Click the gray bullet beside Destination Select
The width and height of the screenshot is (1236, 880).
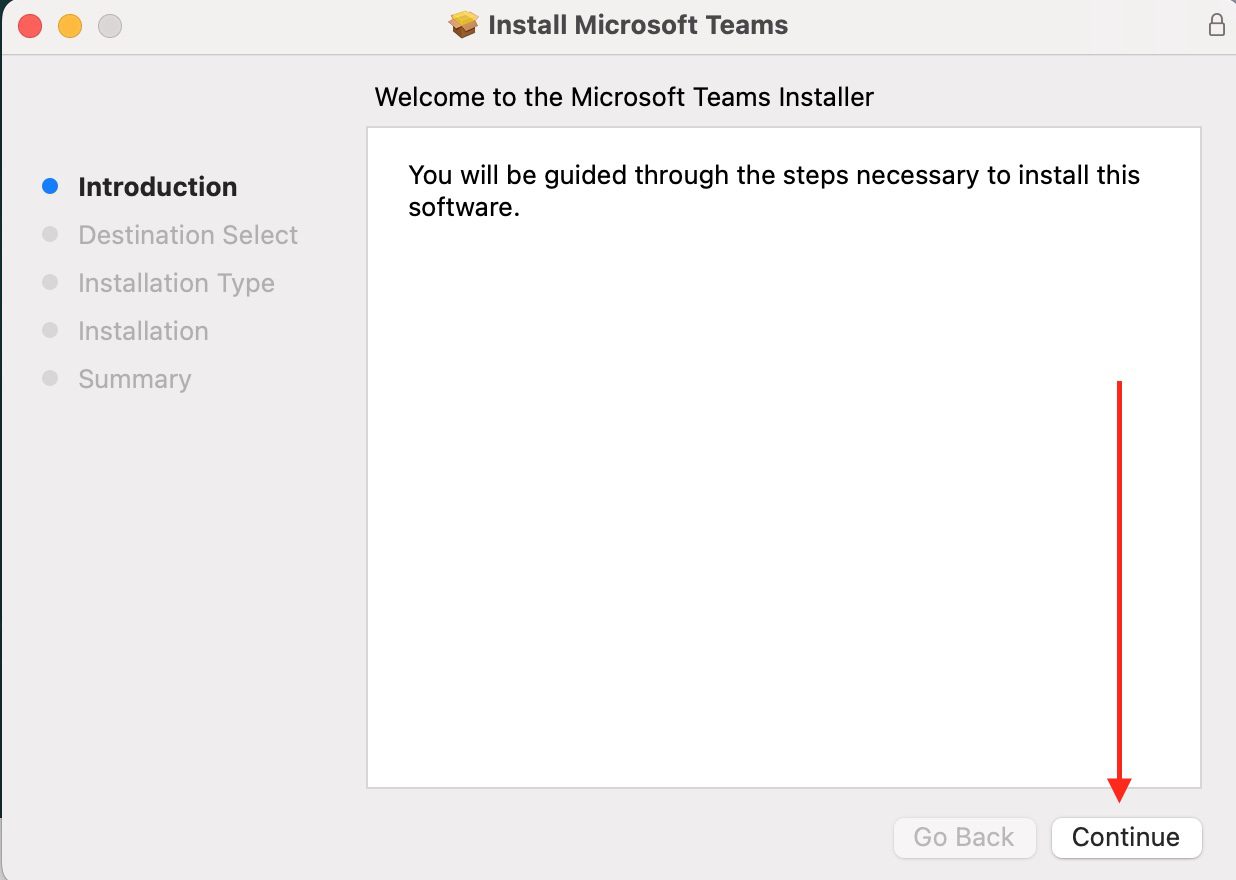(50, 234)
